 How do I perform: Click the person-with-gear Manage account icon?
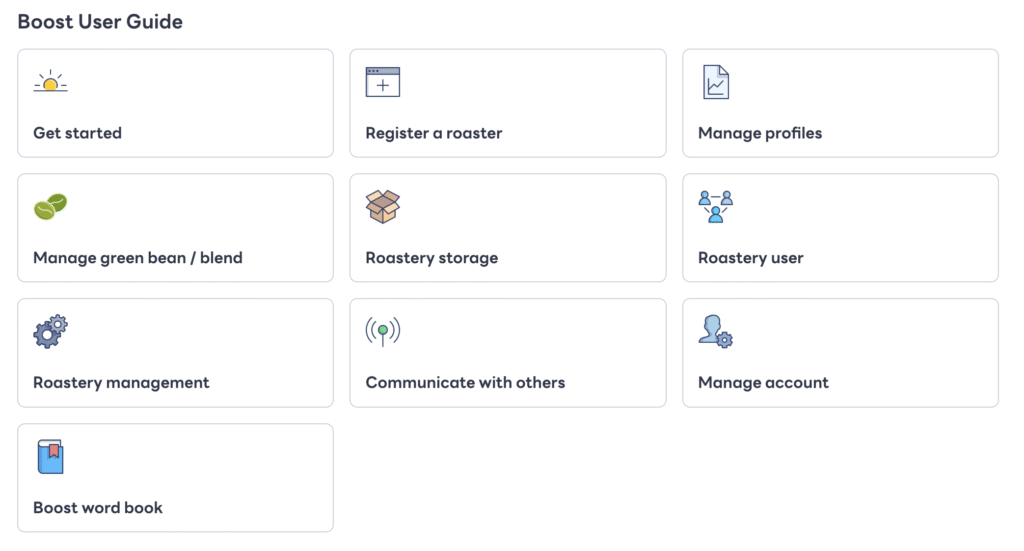716,331
